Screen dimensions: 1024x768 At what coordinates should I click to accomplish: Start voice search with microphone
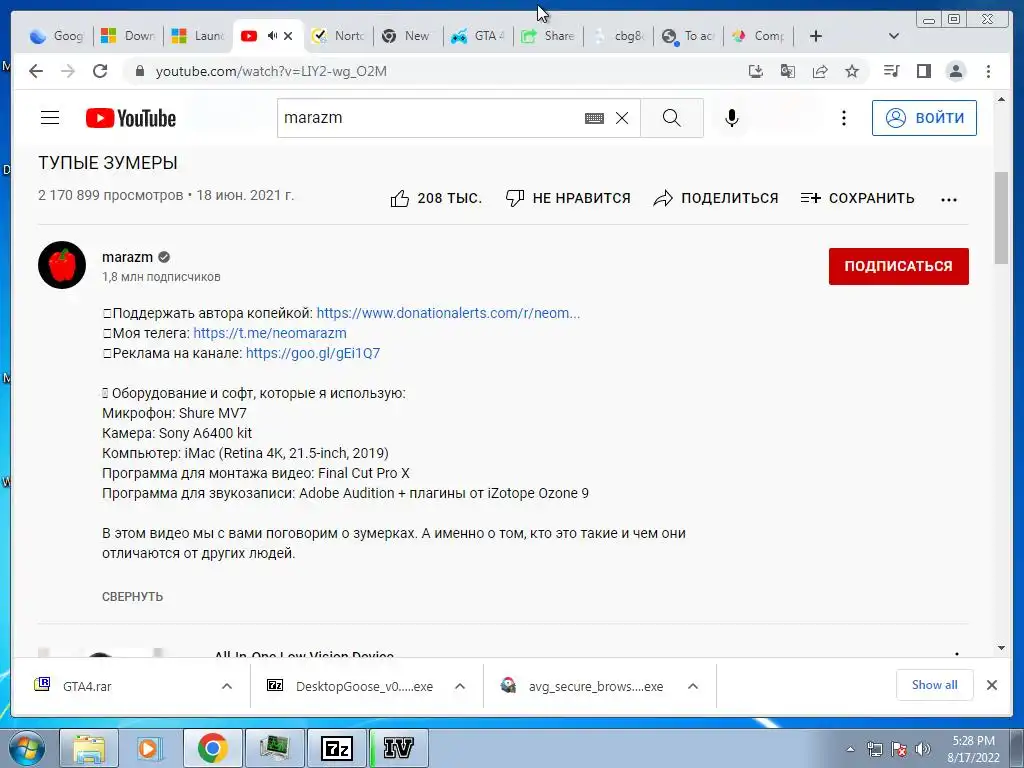click(x=732, y=118)
